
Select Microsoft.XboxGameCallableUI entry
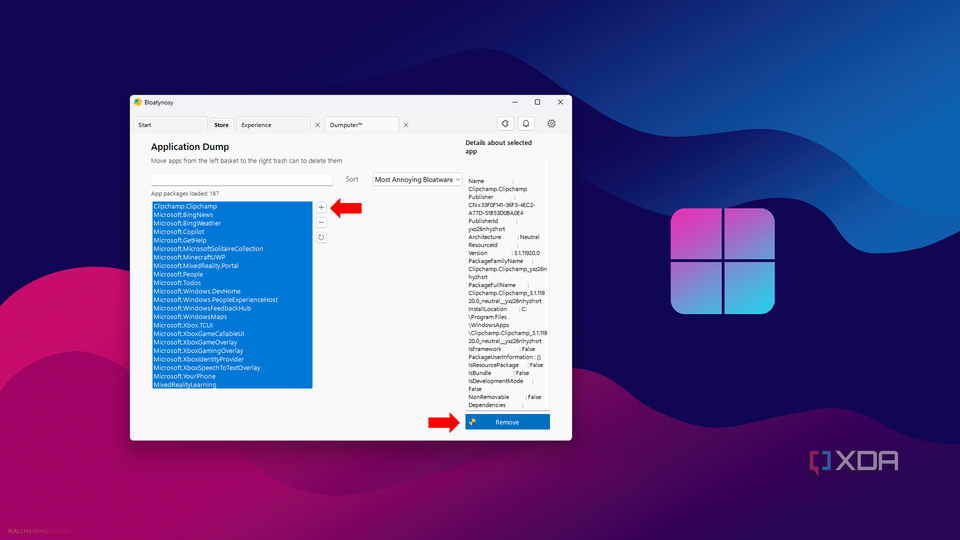tap(232, 334)
